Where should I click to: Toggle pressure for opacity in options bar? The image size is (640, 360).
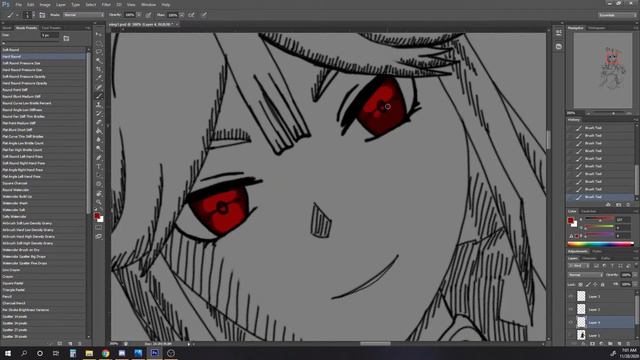click(x=148, y=15)
